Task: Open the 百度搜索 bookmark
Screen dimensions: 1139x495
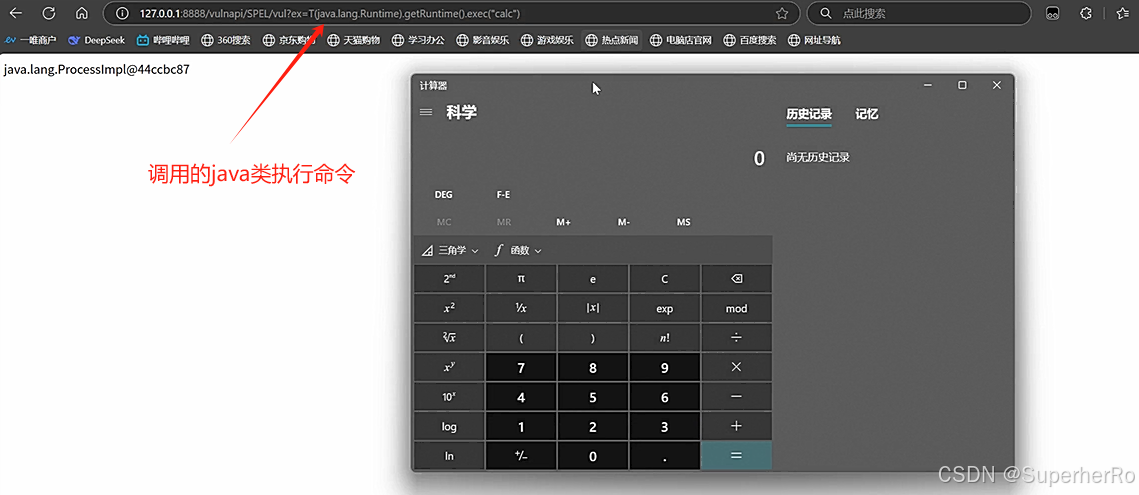Action: coord(750,40)
